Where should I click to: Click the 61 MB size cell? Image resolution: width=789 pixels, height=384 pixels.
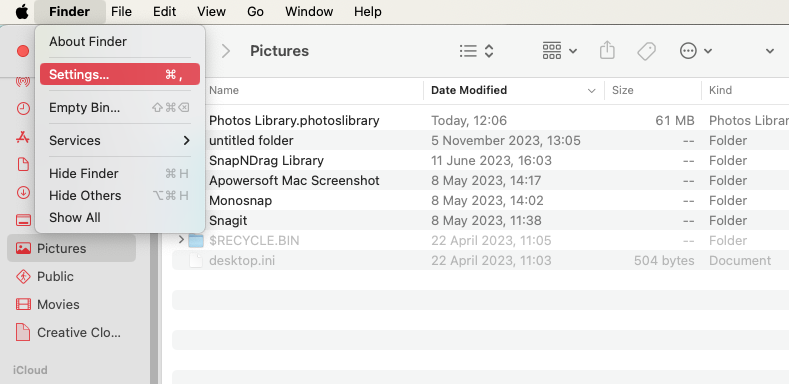[675, 120]
